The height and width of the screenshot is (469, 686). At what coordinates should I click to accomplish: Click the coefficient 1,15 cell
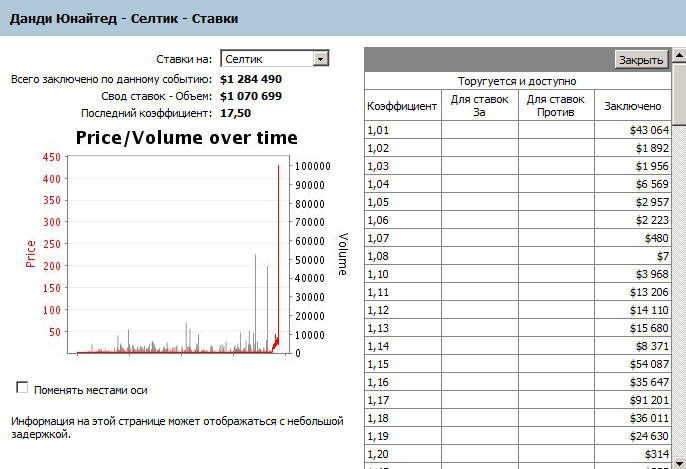coord(402,364)
